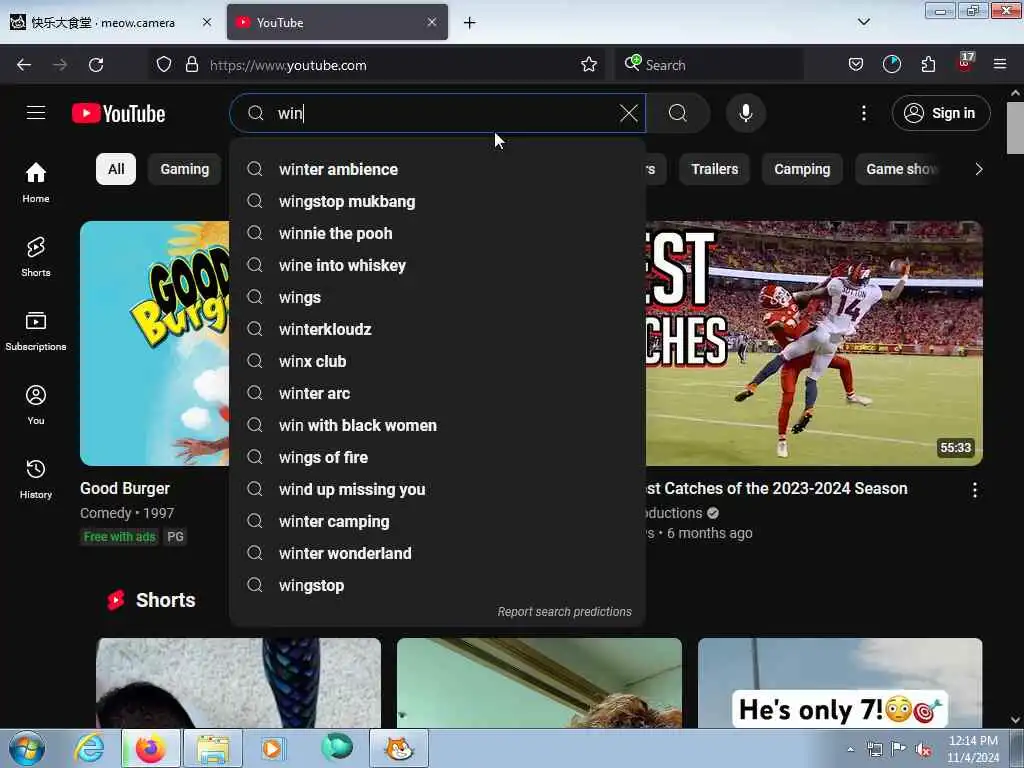Select the Gaming filter chip
Viewport: 1024px width, 768px height.
185,169
